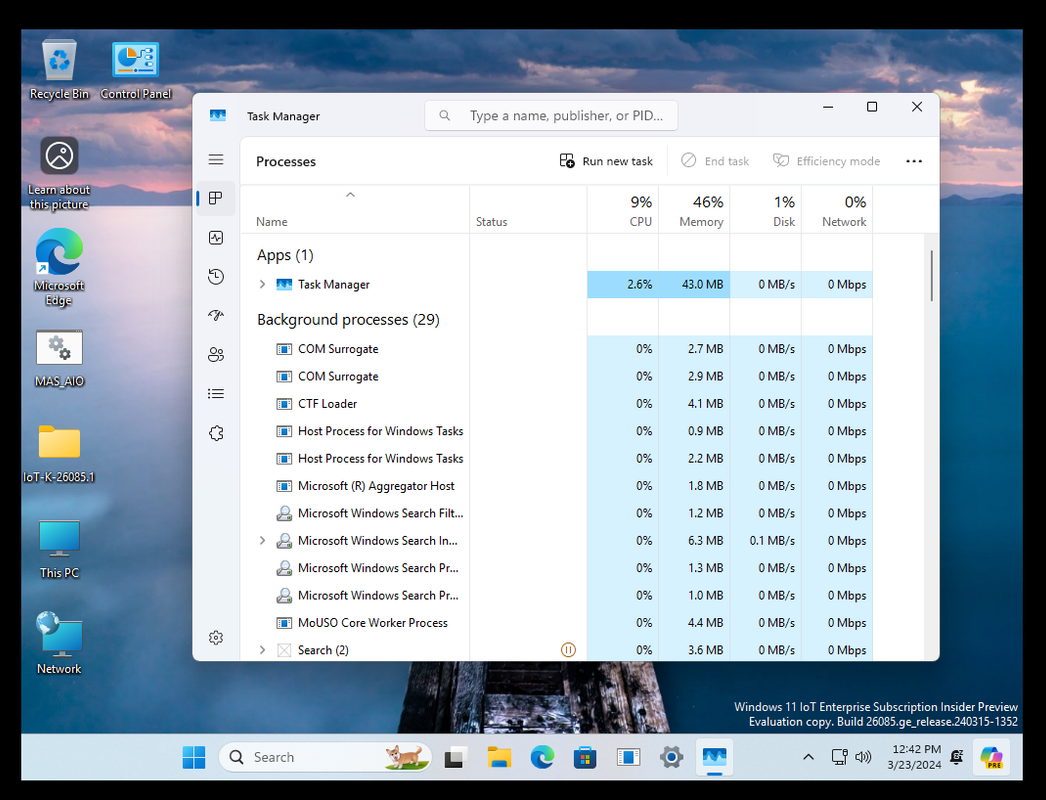This screenshot has width=1046, height=800.
Task: Open Copilot preview icon on taskbar
Action: pyautogui.click(x=991, y=757)
